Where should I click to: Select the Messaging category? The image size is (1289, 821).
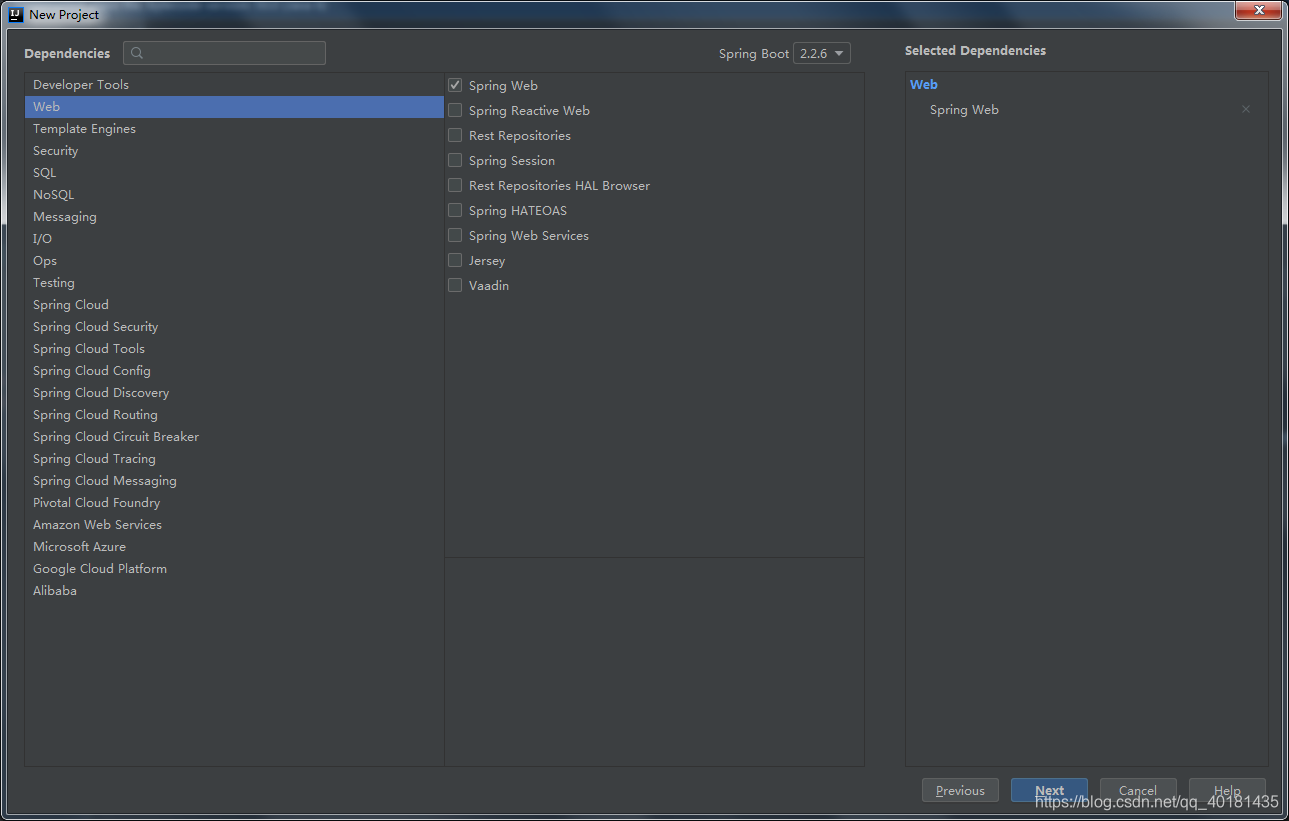234,217
